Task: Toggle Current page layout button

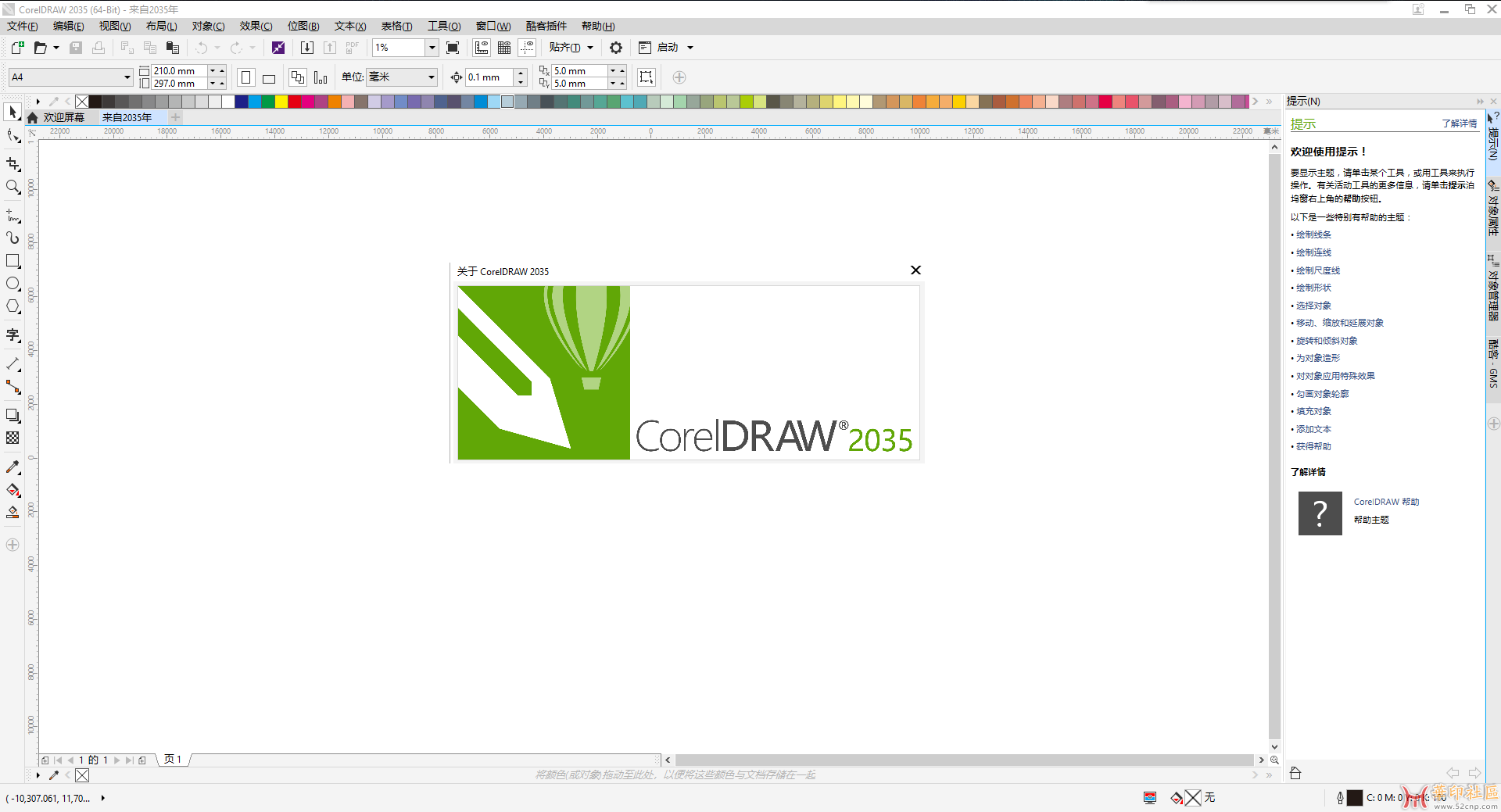Action: pyautogui.click(x=321, y=77)
